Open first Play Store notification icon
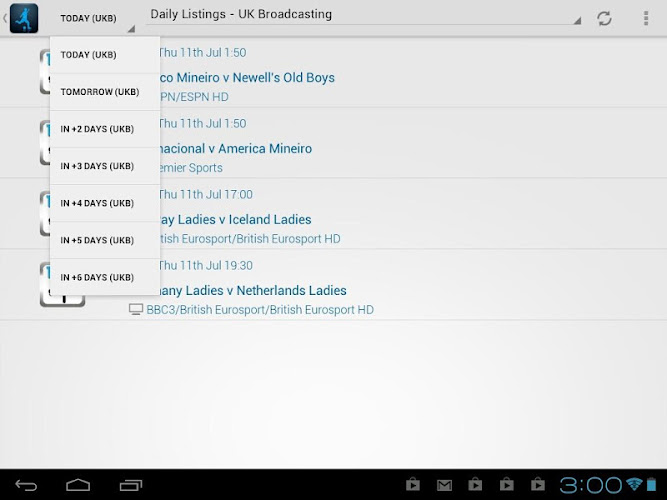 click(413, 485)
